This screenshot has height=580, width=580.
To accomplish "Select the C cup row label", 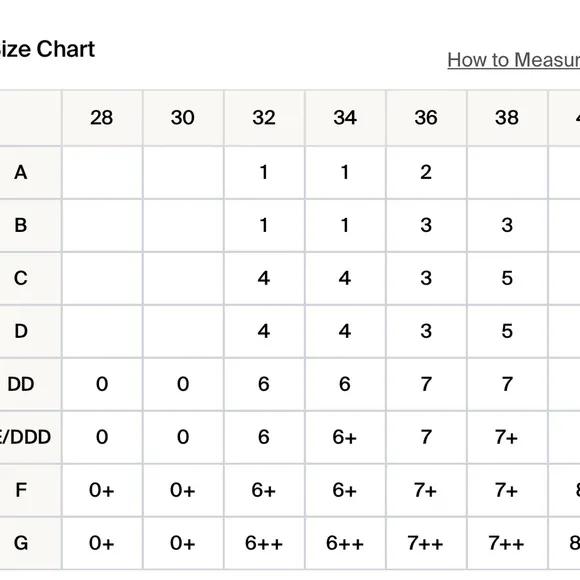I will coord(21,278).
